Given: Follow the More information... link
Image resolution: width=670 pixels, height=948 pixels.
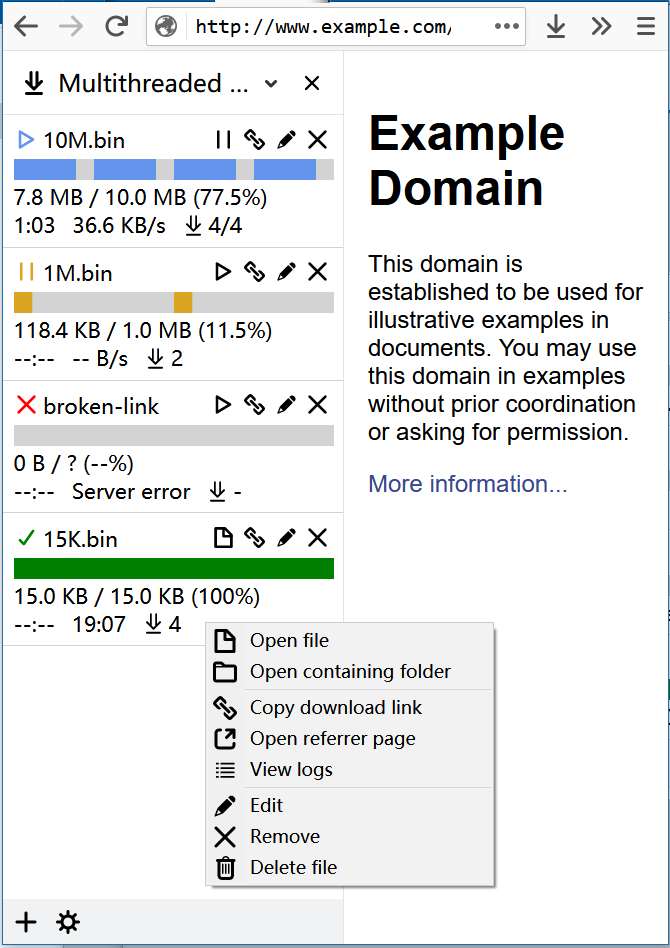Looking at the screenshot, I should pyautogui.click(x=467, y=484).
